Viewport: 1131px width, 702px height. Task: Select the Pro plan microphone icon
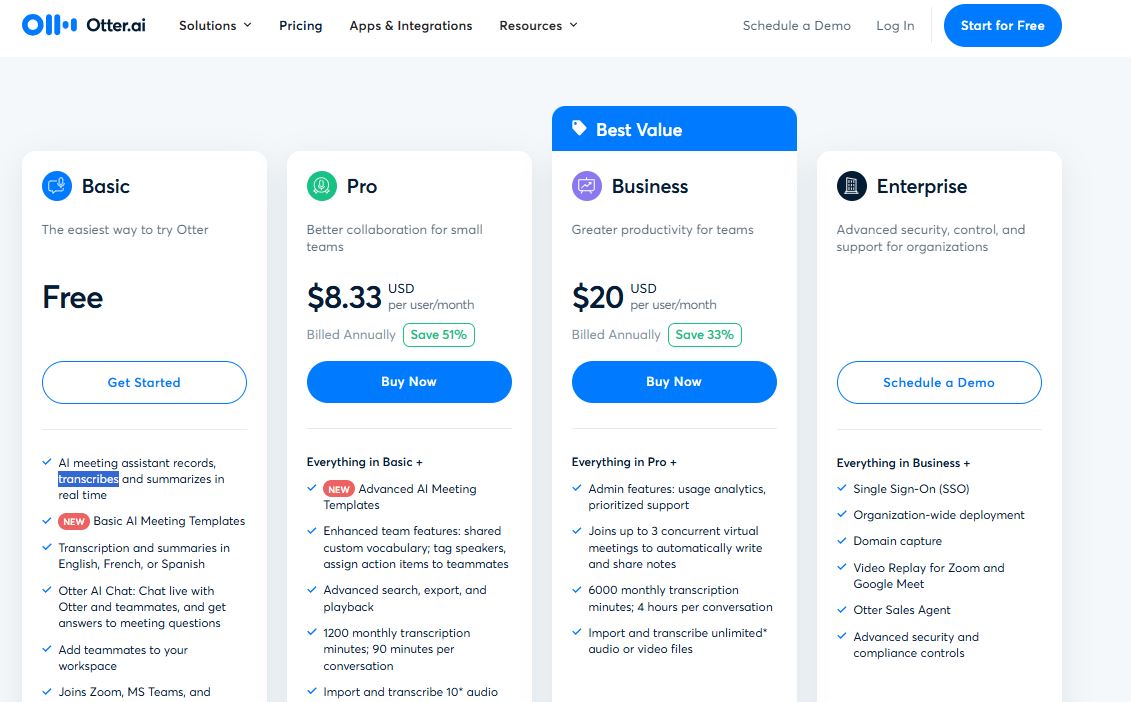point(322,186)
